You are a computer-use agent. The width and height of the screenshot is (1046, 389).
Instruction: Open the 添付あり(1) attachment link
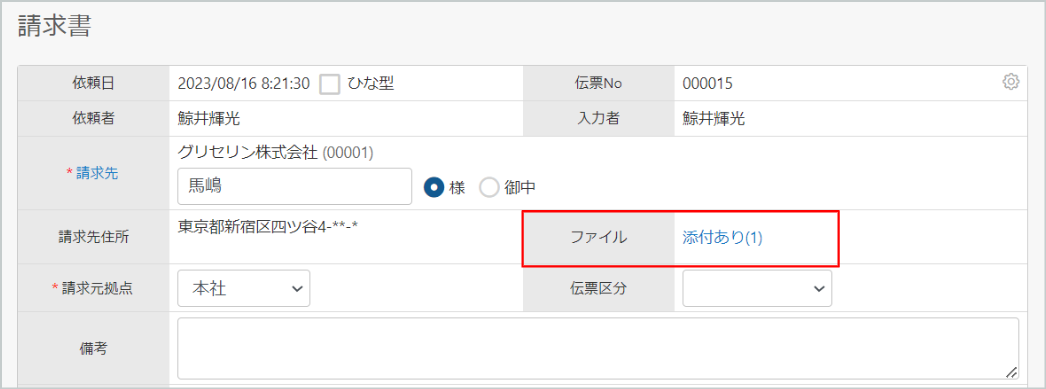[722, 238]
